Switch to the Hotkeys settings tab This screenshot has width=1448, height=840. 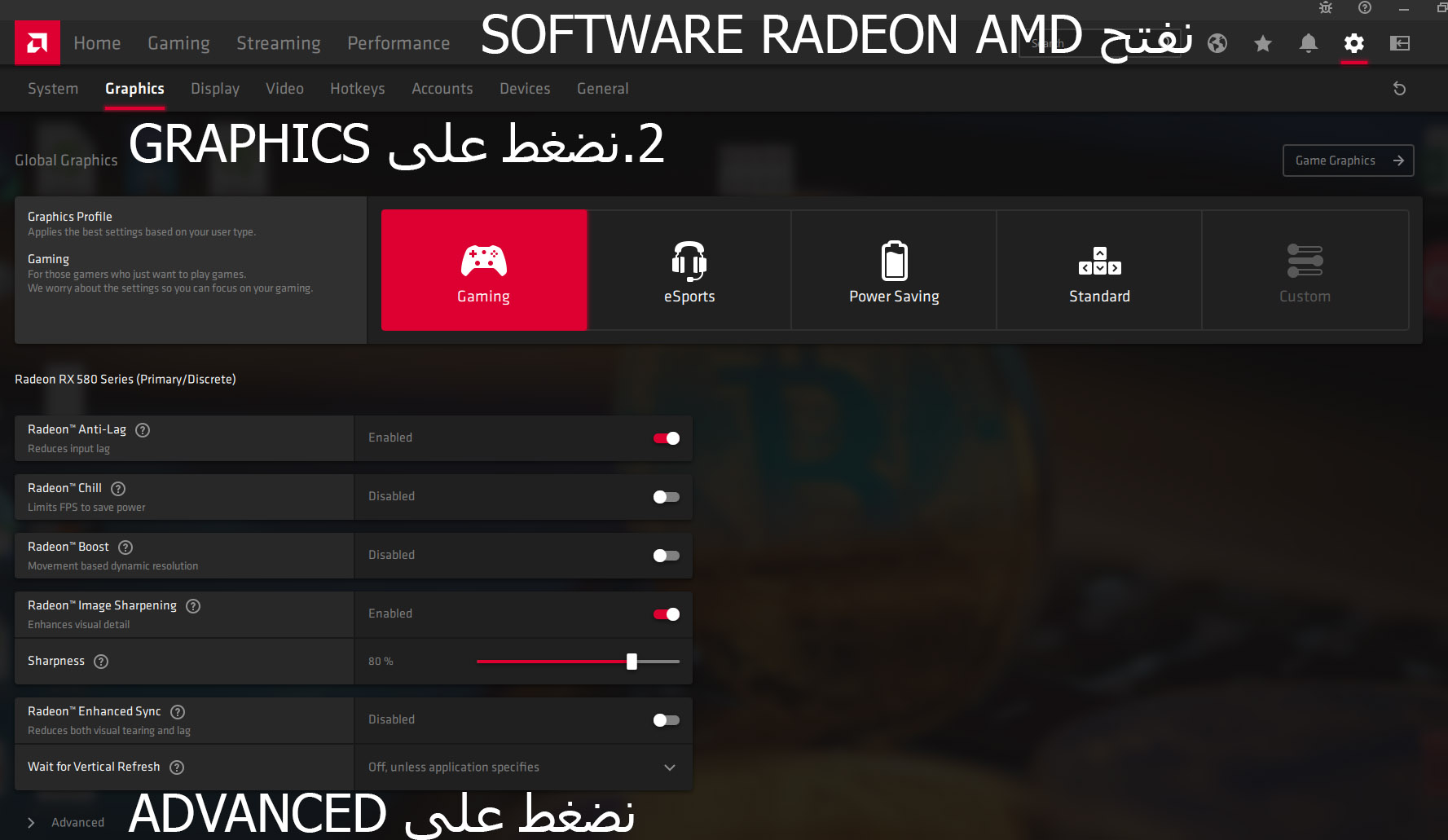point(357,89)
